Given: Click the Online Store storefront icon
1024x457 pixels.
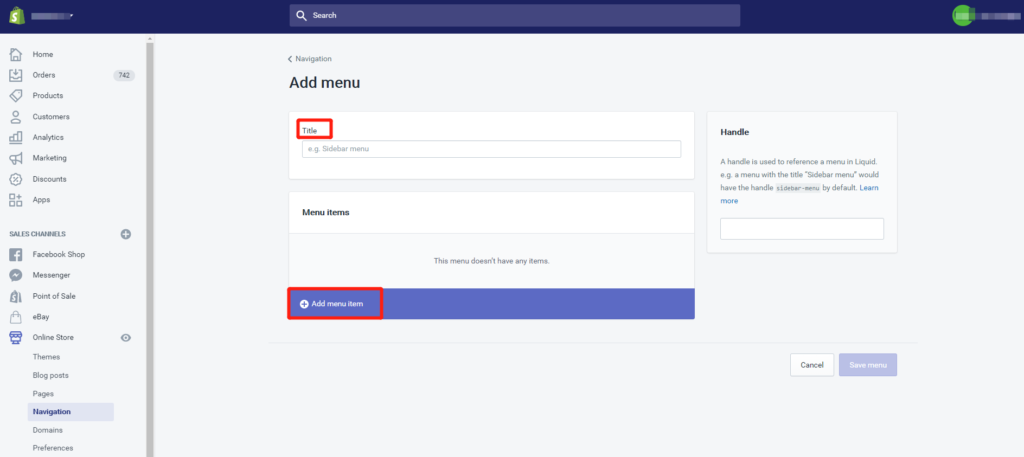Looking at the screenshot, I should (16, 338).
